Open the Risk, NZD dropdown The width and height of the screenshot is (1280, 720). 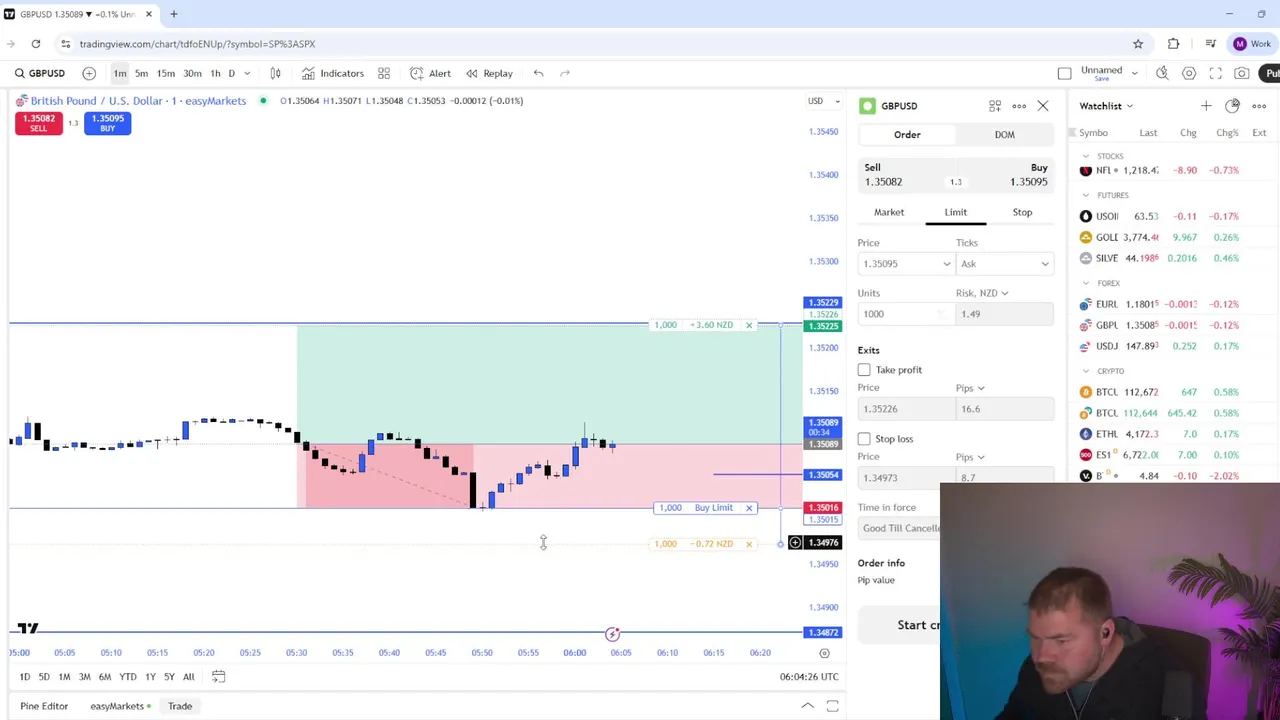point(982,293)
